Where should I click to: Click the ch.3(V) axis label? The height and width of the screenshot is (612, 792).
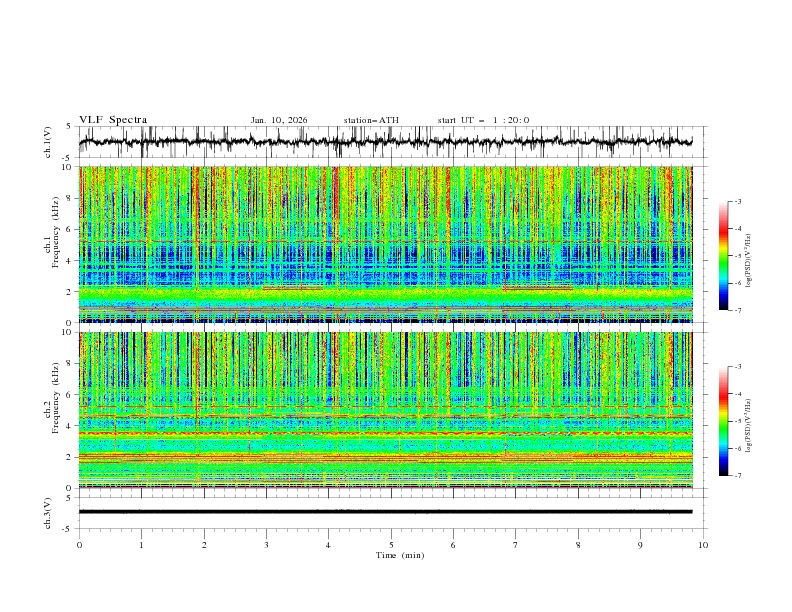point(48,511)
